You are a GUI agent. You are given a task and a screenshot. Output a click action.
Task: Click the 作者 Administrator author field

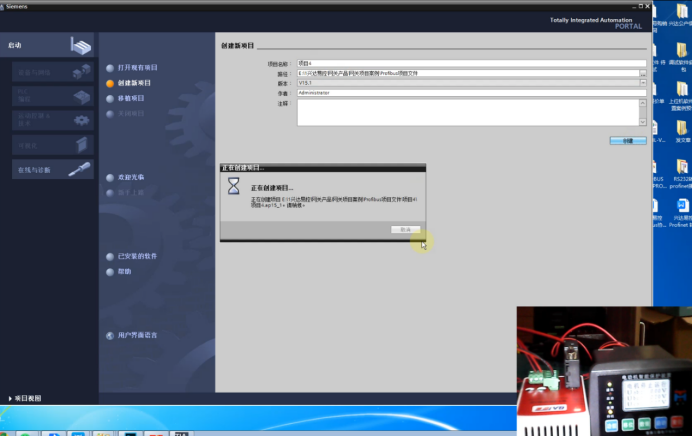click(x=471, y=93)
